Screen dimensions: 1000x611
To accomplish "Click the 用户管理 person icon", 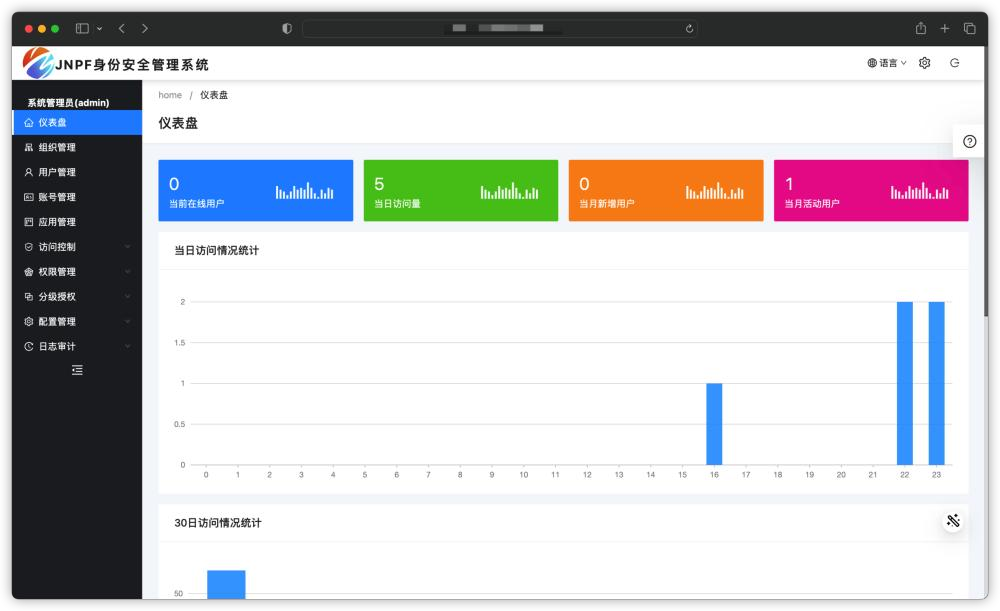I will (x=29, y=172).
